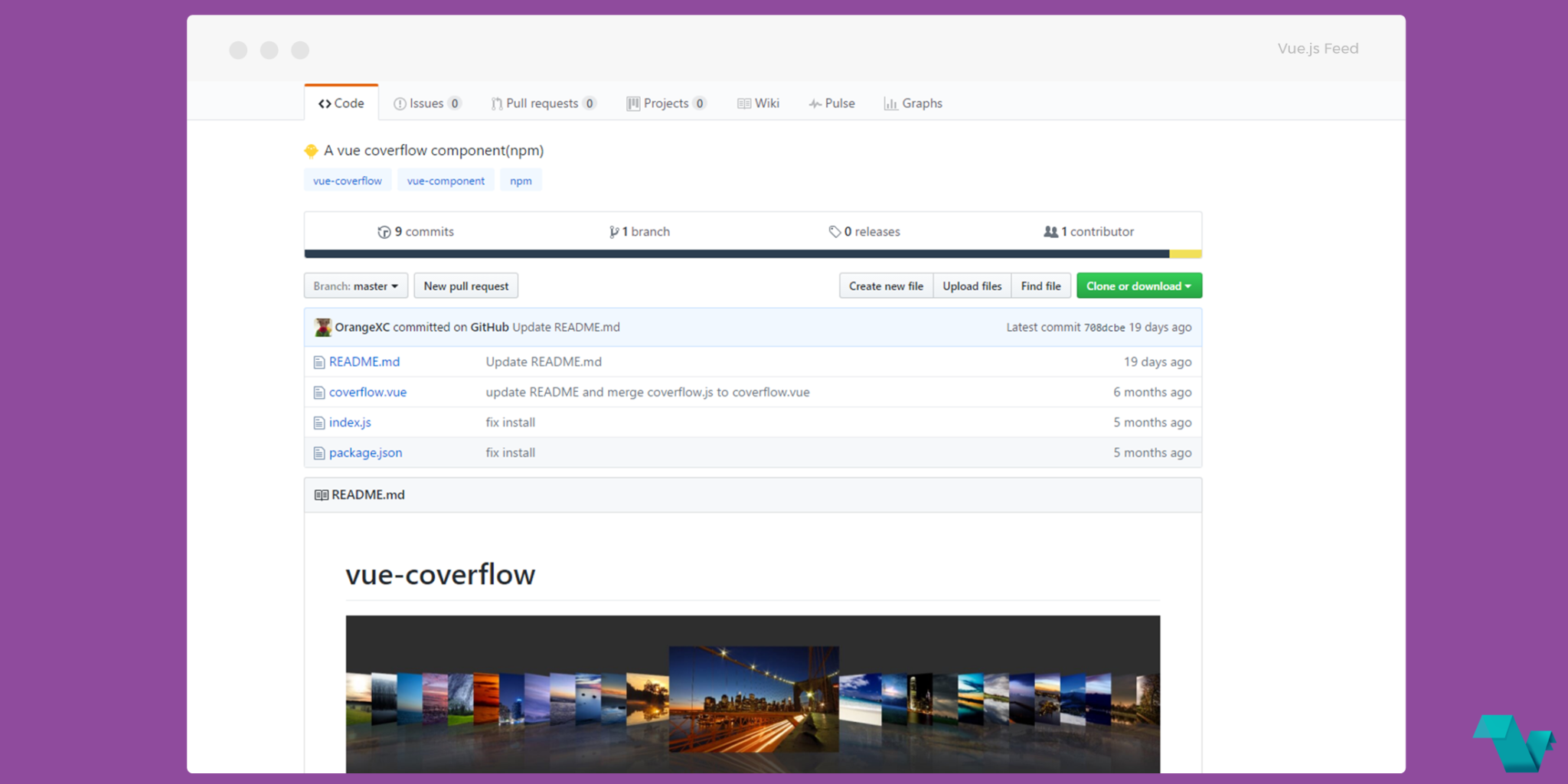
Task: Click the yellow language bar segment
Action: tap(1185, 253)
